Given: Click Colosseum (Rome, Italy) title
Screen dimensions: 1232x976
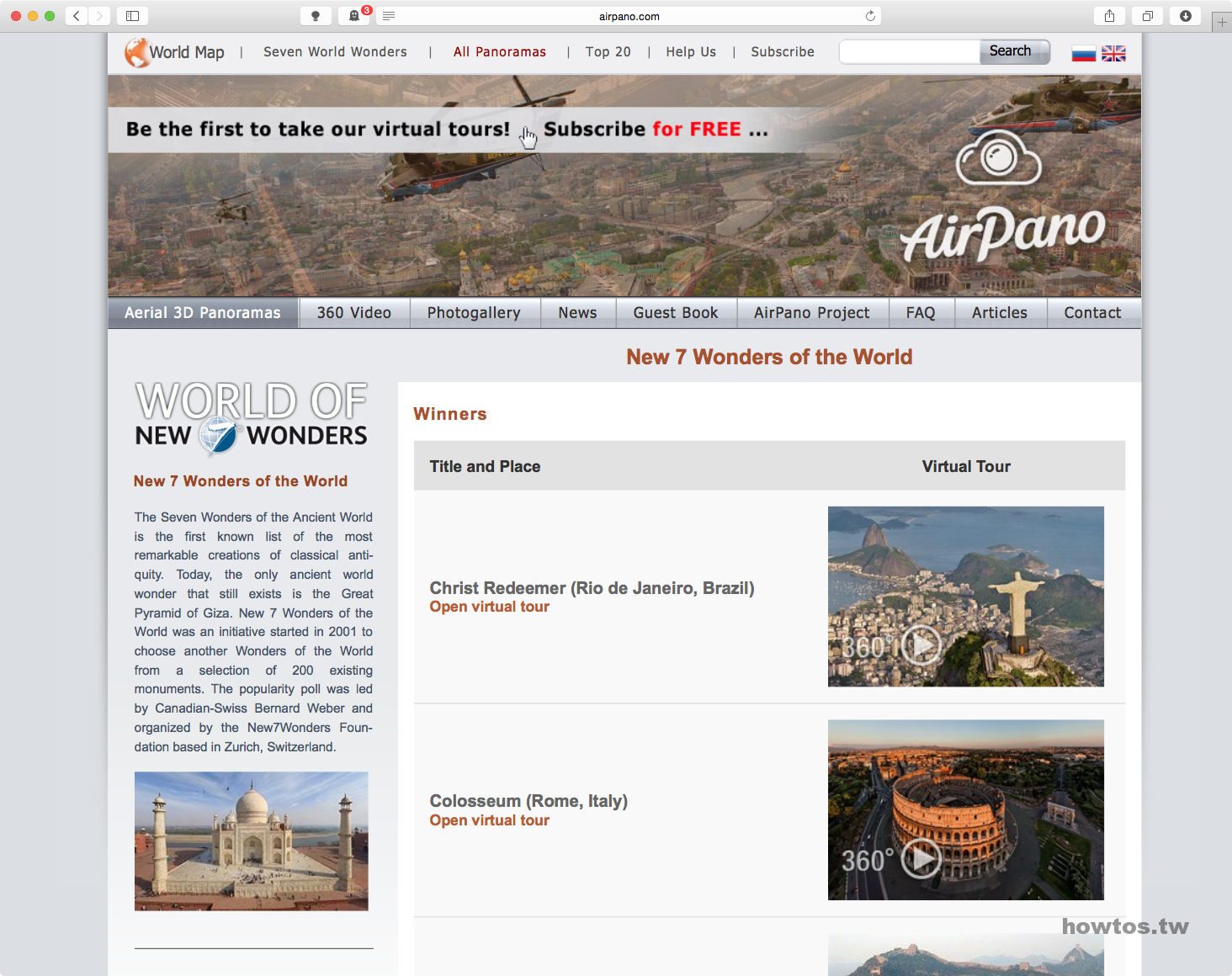Looking at the screenshot, I should pyautogui.click(x=528, y=801).
